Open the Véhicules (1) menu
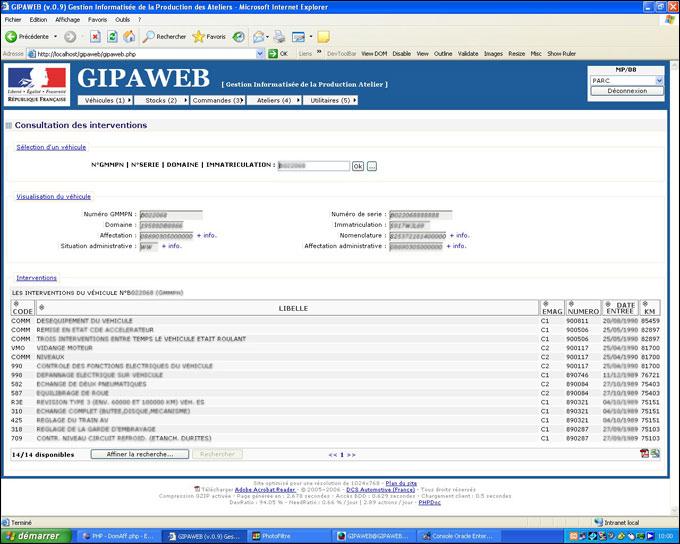The width and height of the screenshot is (680, 544). click(105, 101)
